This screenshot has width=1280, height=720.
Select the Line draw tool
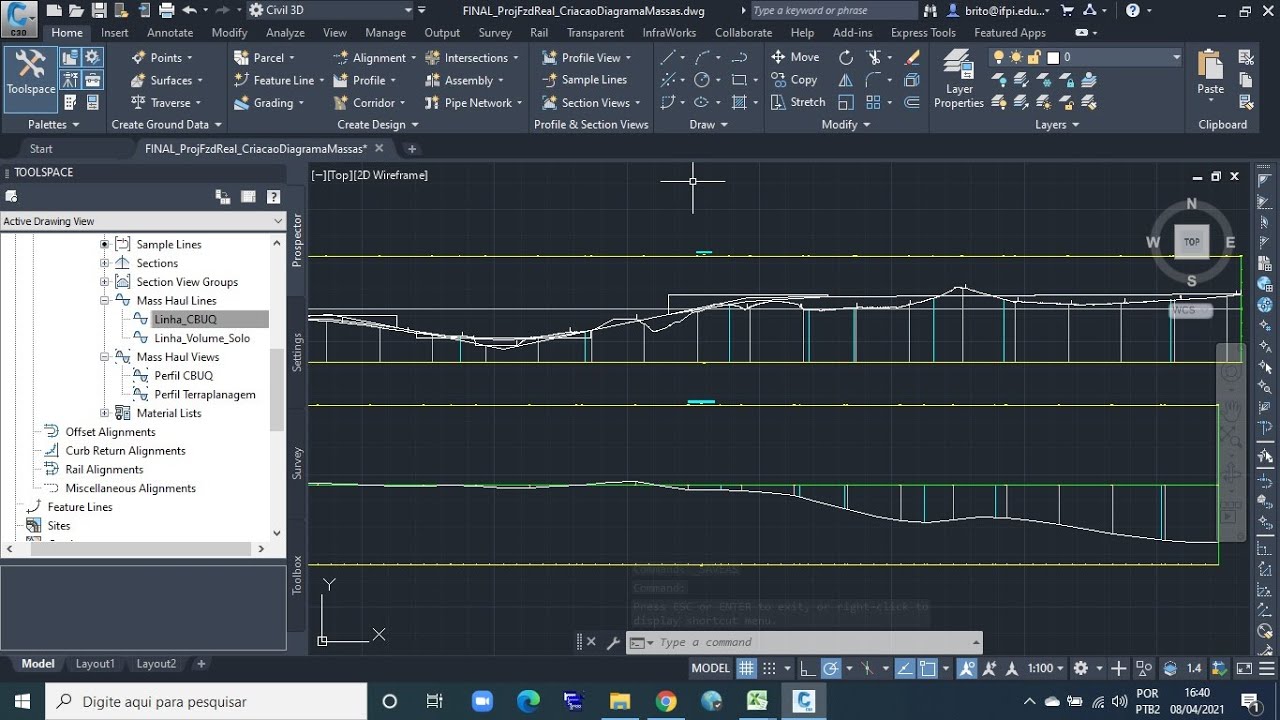point(668,57)
